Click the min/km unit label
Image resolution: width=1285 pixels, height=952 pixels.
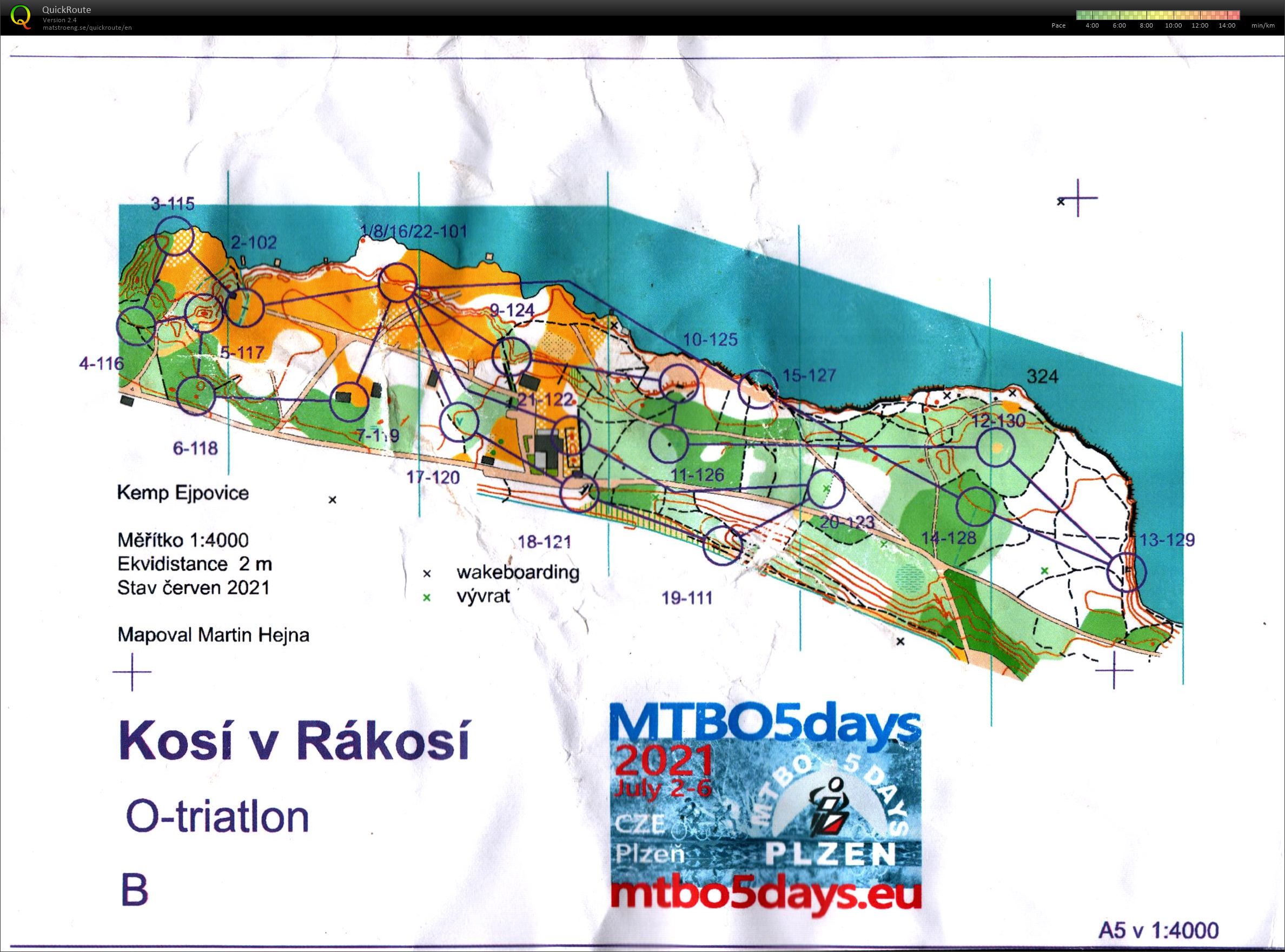click(1263, 25)
